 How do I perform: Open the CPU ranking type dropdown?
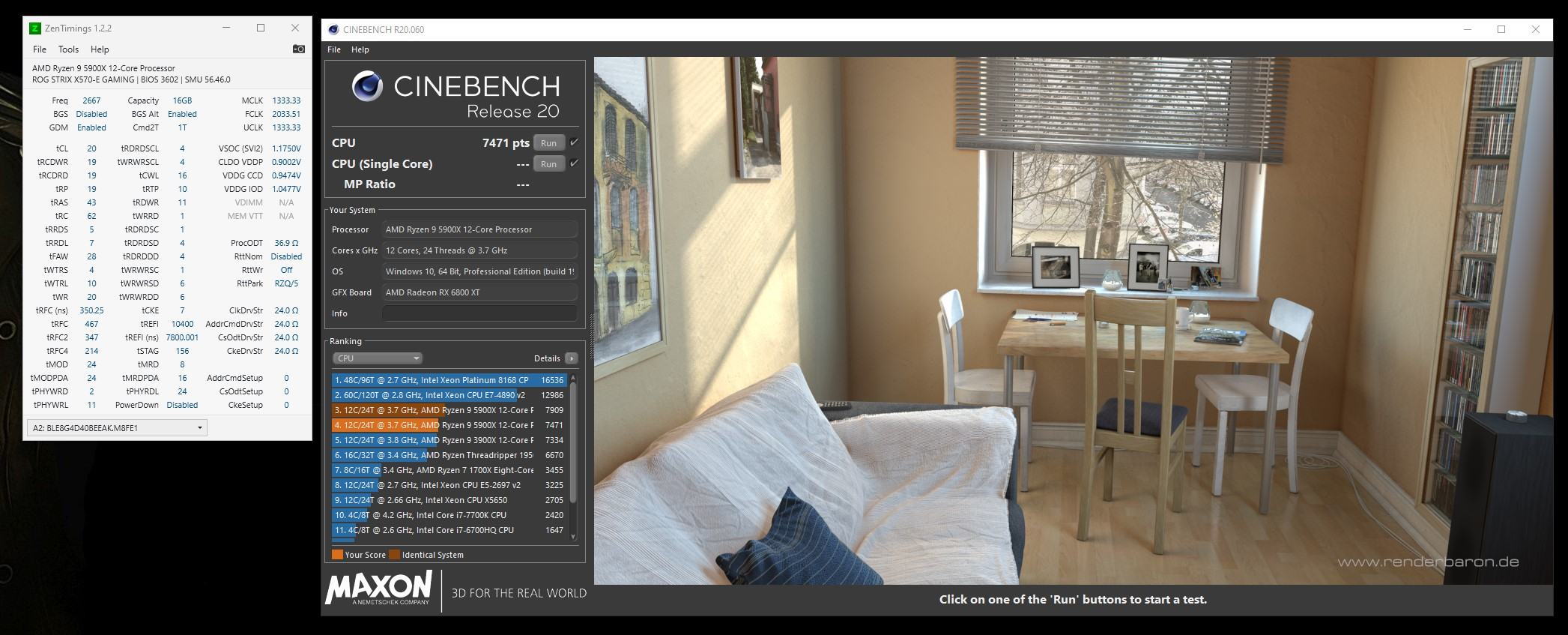pos(377,358)
